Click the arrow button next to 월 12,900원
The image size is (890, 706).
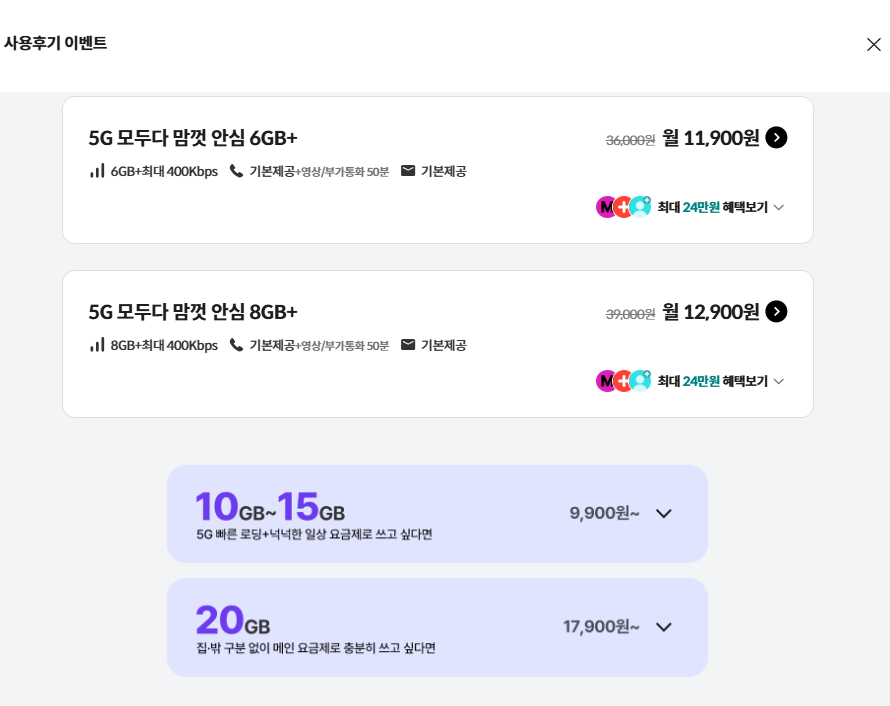click(776, 311)
